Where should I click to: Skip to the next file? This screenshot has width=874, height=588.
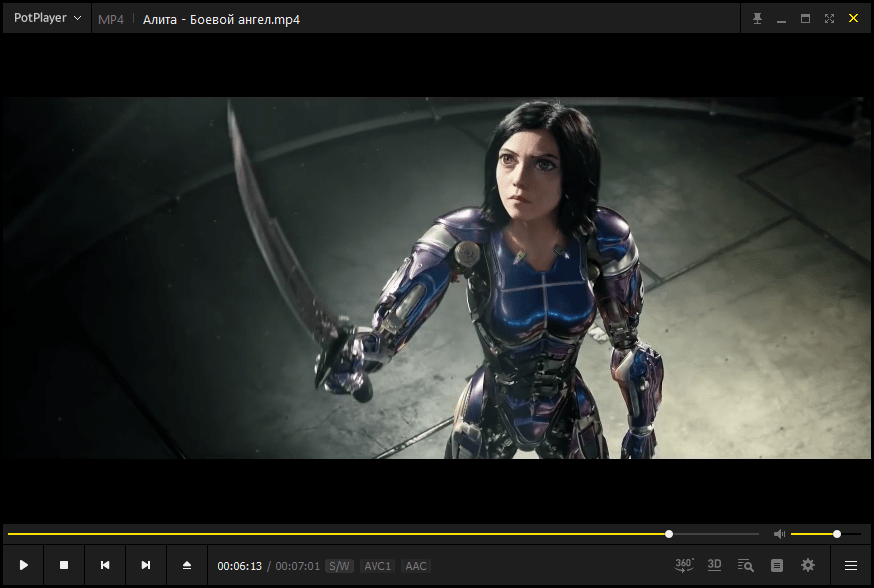click(x=146, y=565)
